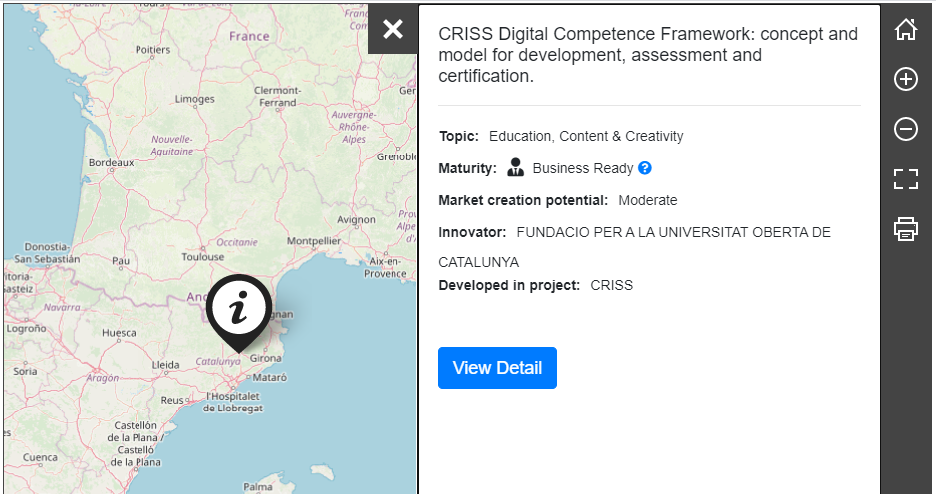Click the Home icon in sidebar
The width and height of the screenshot is (936, 494).
pos(906,29)
